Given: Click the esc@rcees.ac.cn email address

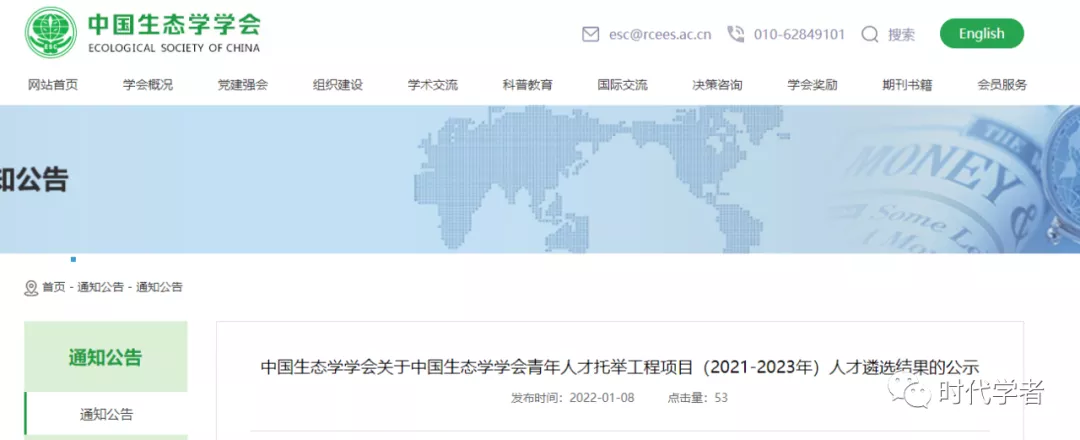Looking at the screenshot, I should 660,34.
